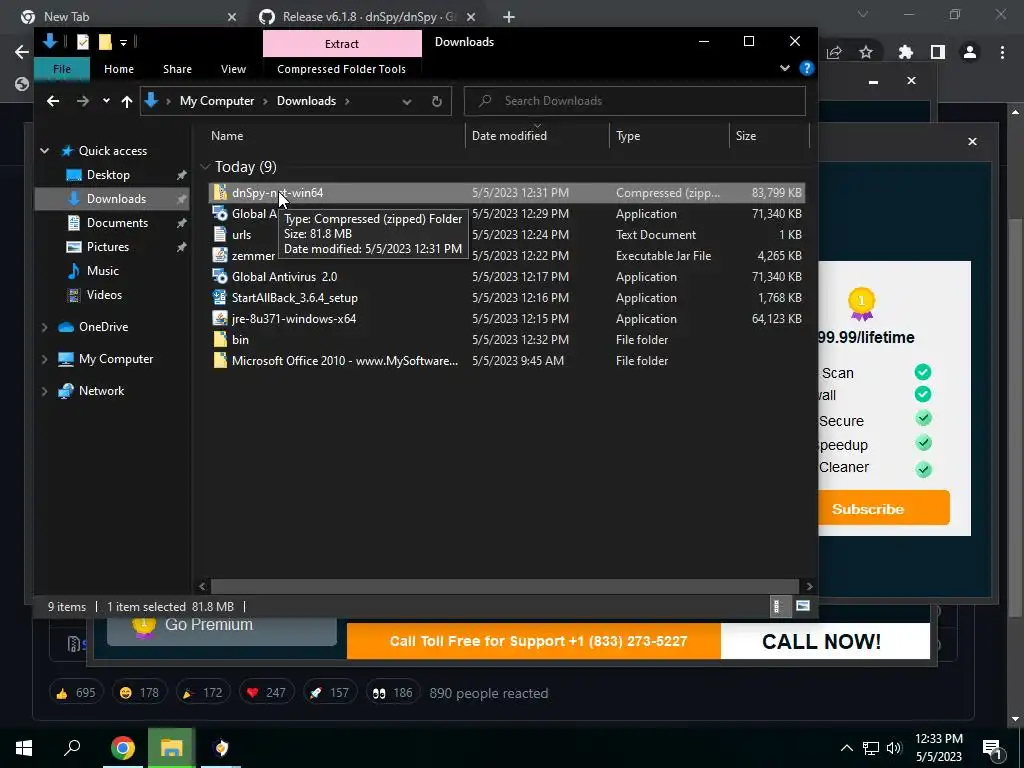Switch to the Home ribbon tab
Screen dimensions: 1024x768
[119, 69]
